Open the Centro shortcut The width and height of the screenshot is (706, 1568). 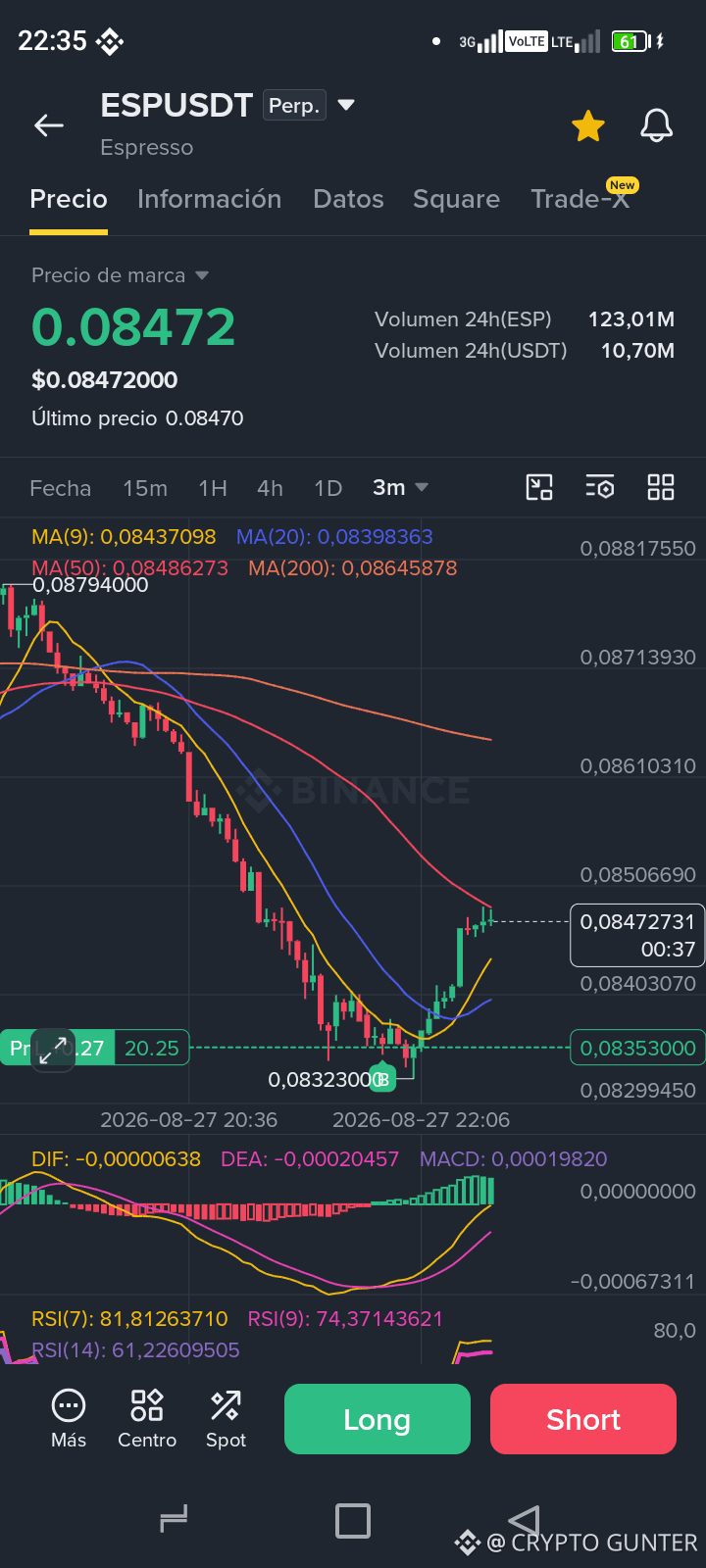(x=147, y=1418)
